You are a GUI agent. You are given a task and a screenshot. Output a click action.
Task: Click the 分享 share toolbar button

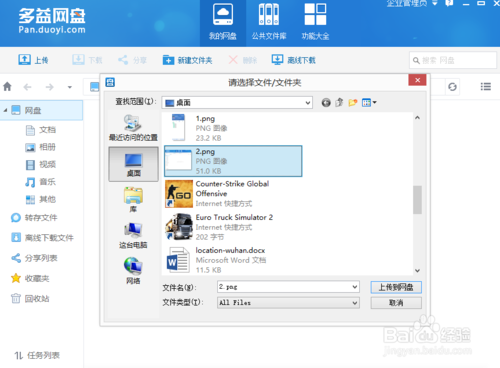(x=132, y=60)
